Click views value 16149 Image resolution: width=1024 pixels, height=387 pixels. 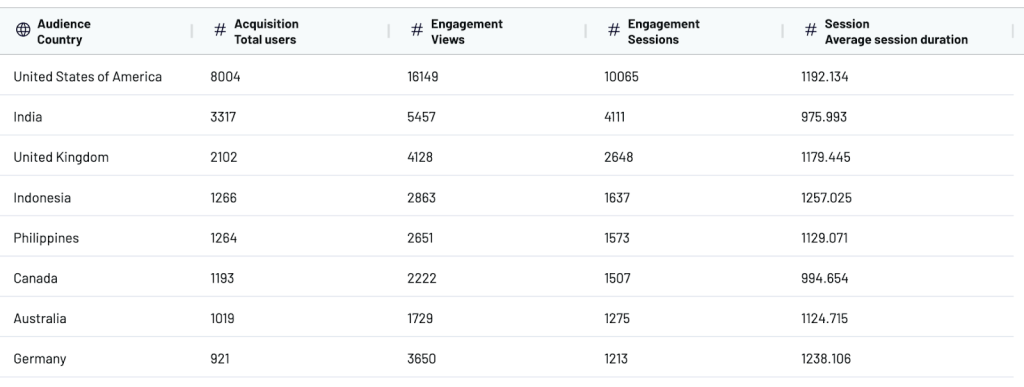pos(423,77)
